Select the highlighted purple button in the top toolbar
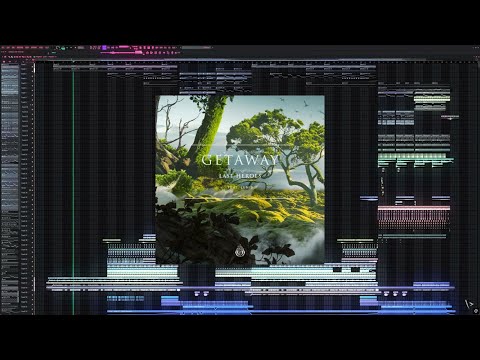The height and width of the screenshot is (360, 480). point(104,48)
